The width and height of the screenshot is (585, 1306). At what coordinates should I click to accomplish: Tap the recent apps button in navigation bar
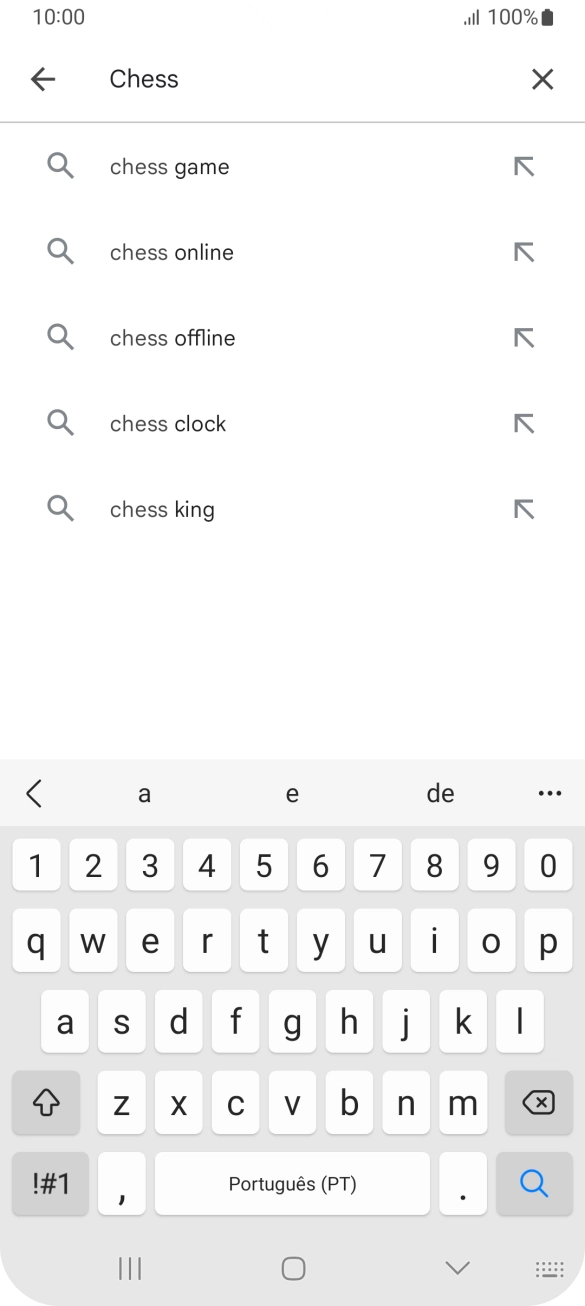129,1269
